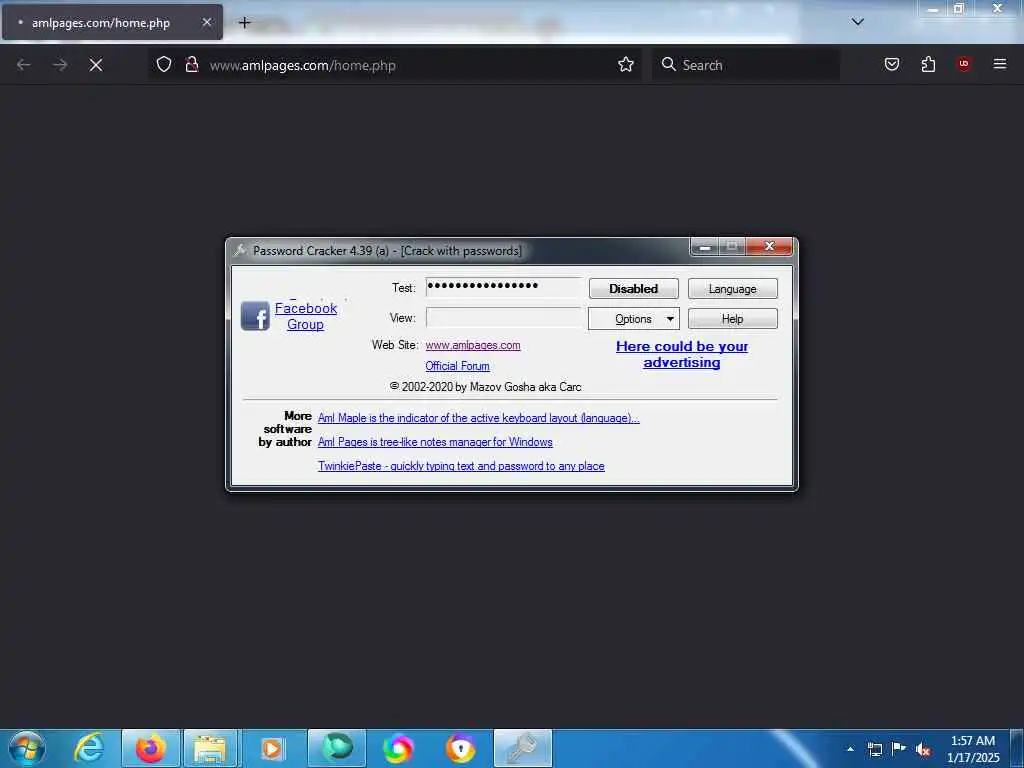This screenshot has width=1024, height=768.
Task: Click the insecure connection lock icon
Action: [x=191, y=65]
